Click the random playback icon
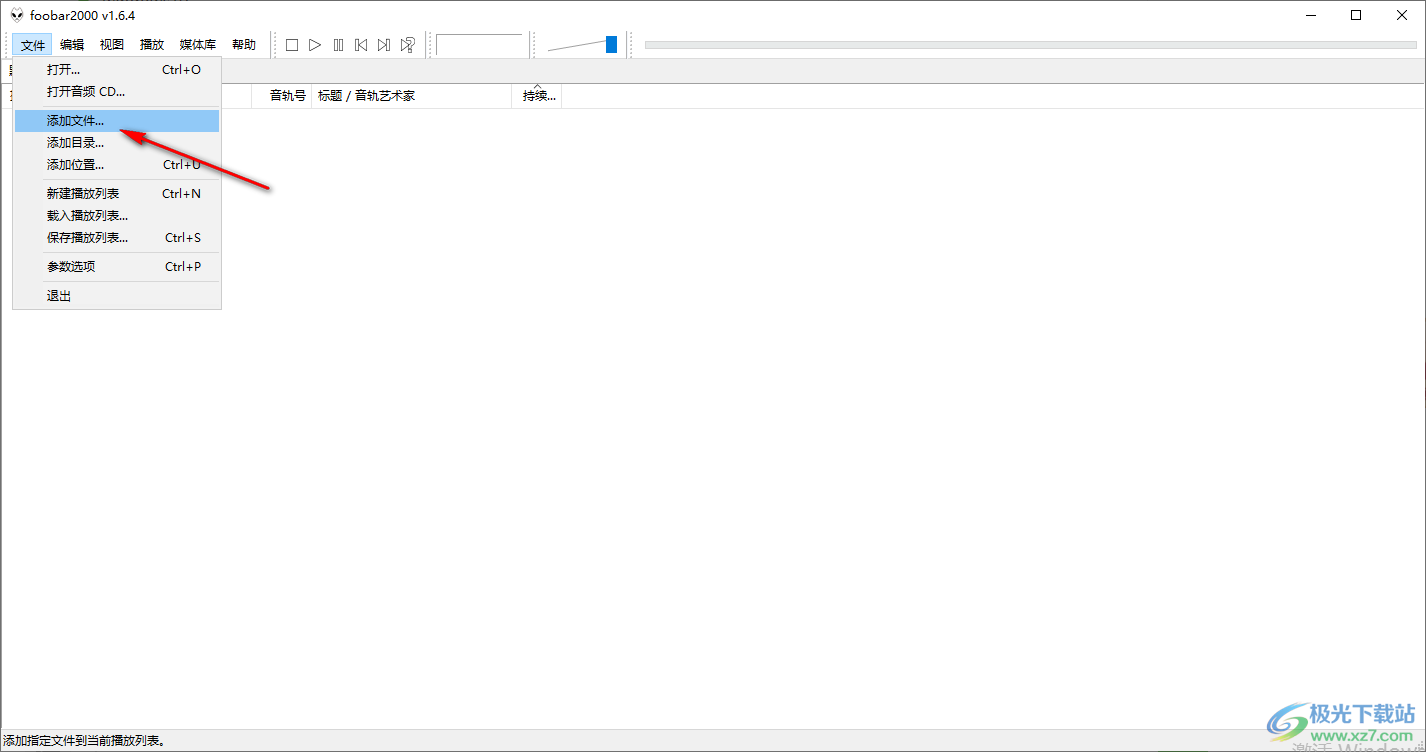Screen dimensions: 1426x752 (x=407, y=45)
